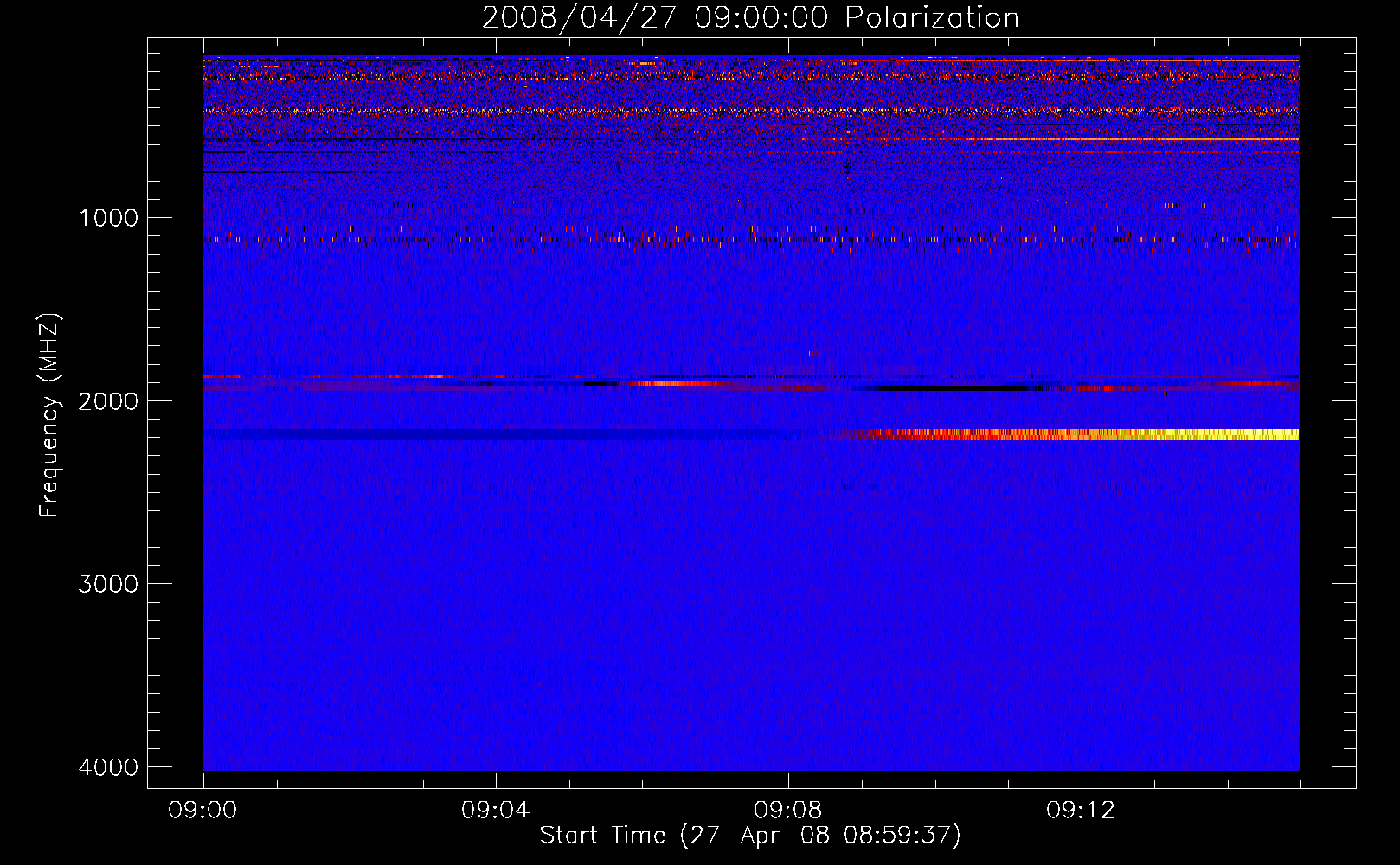Click the 09:00 time tick label

coord(202,811)
